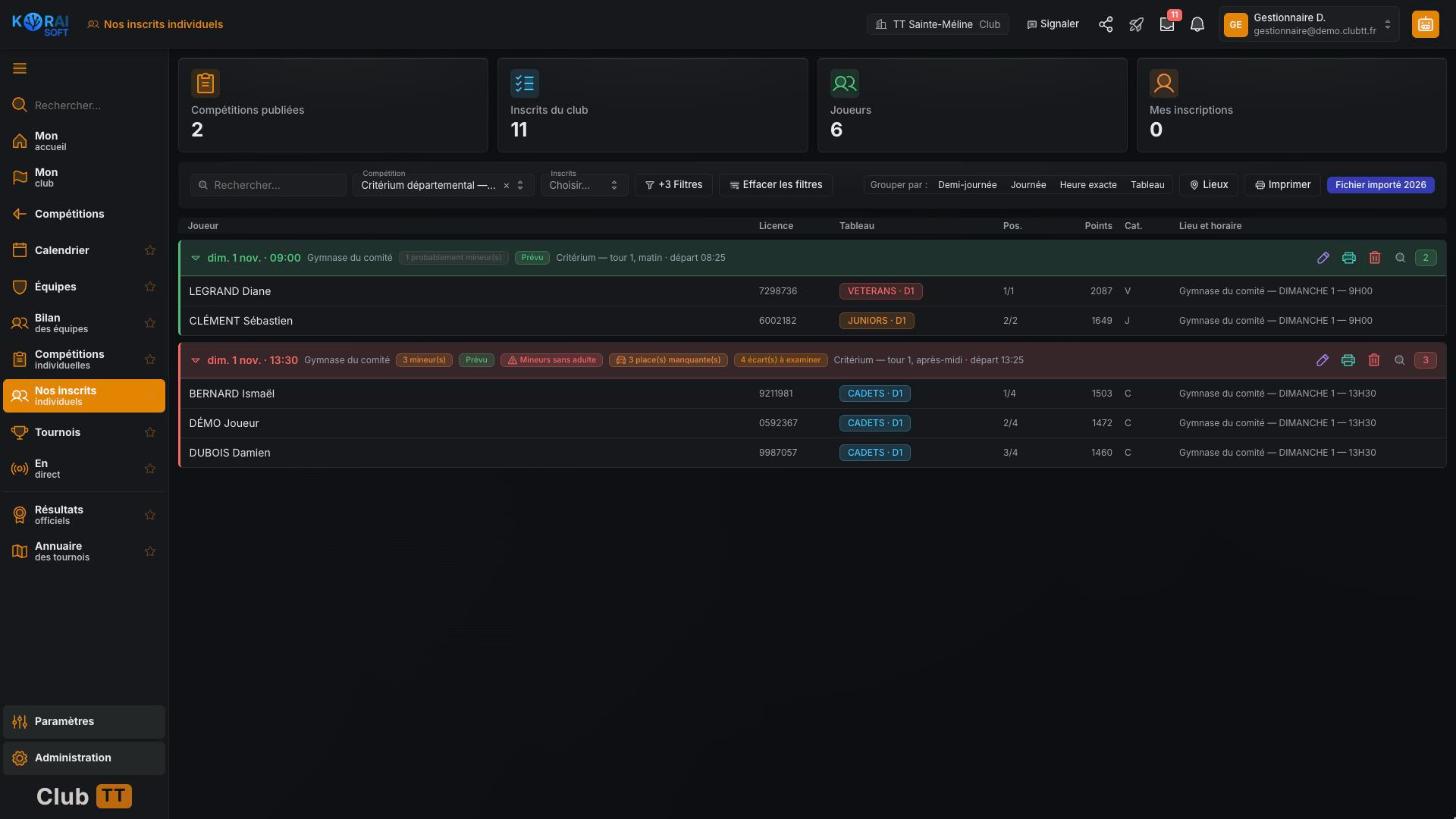Screen dimensions: 1456x819
Task: Click the share icon in the header
Action: [1106, 24]
